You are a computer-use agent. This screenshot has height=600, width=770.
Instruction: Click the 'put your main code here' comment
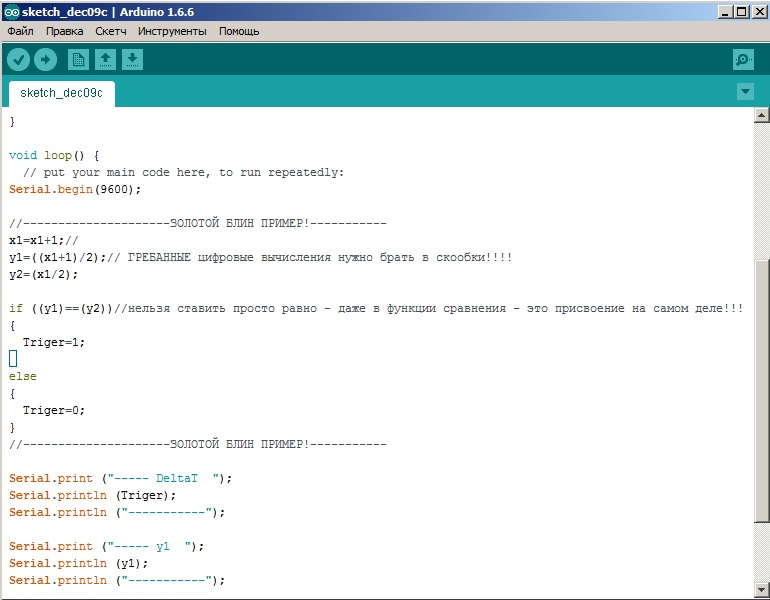coord(184,172)
